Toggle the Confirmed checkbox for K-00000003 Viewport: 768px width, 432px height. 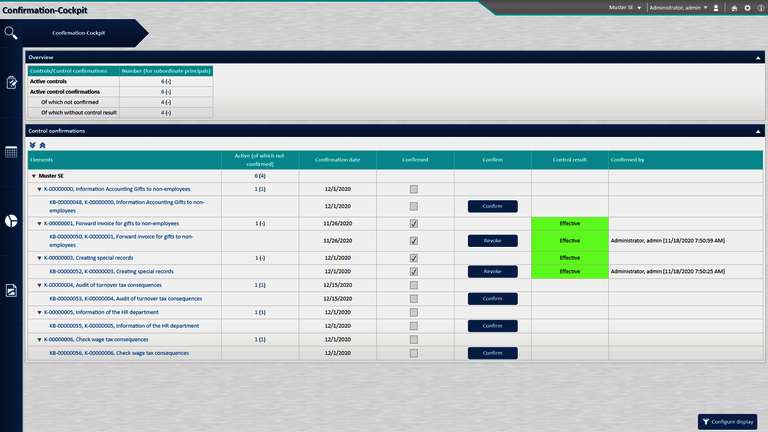pyautogui.click(x=414, y=258)
